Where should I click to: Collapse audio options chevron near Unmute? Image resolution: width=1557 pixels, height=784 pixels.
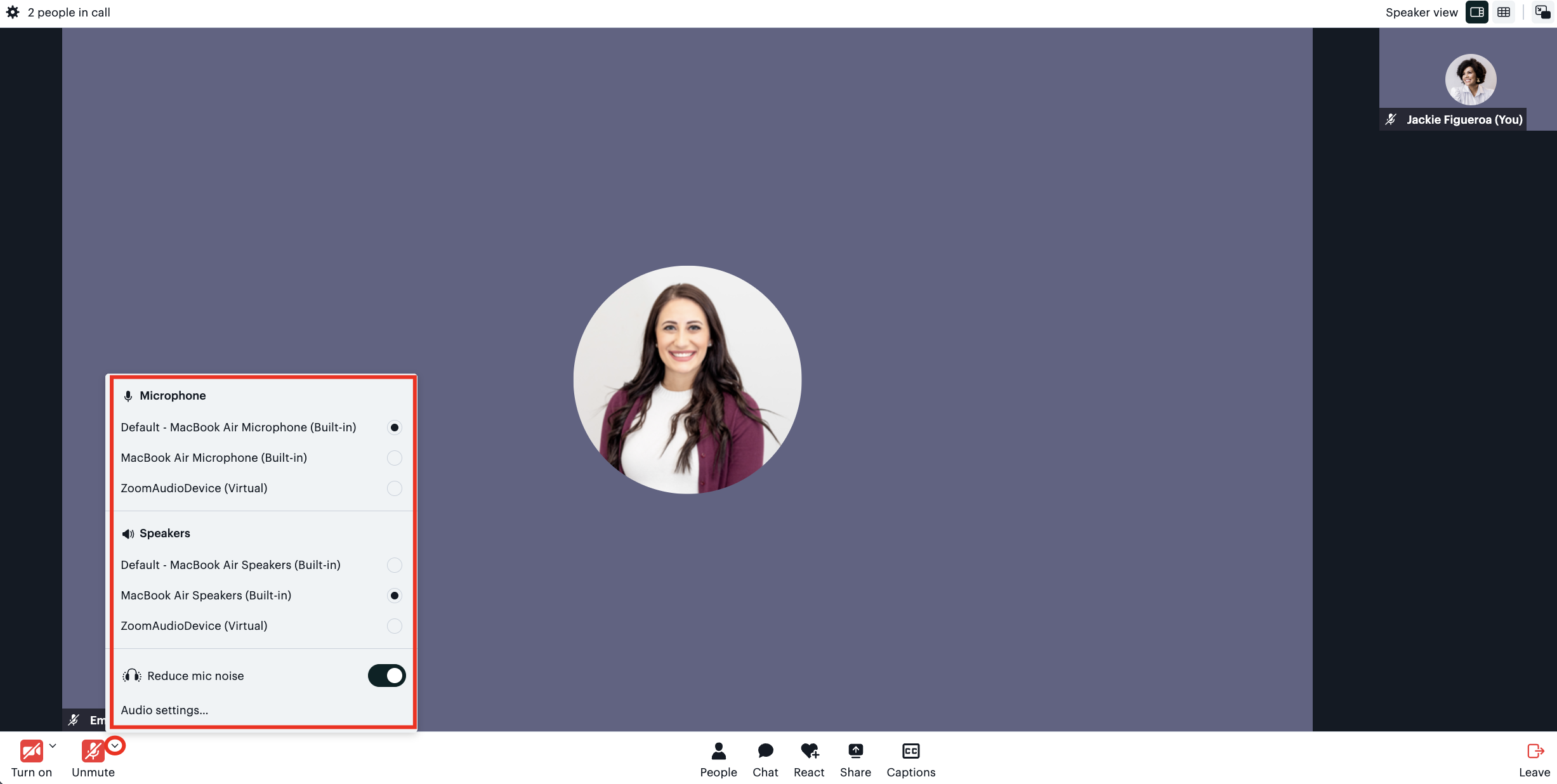[x=115, y=746]
